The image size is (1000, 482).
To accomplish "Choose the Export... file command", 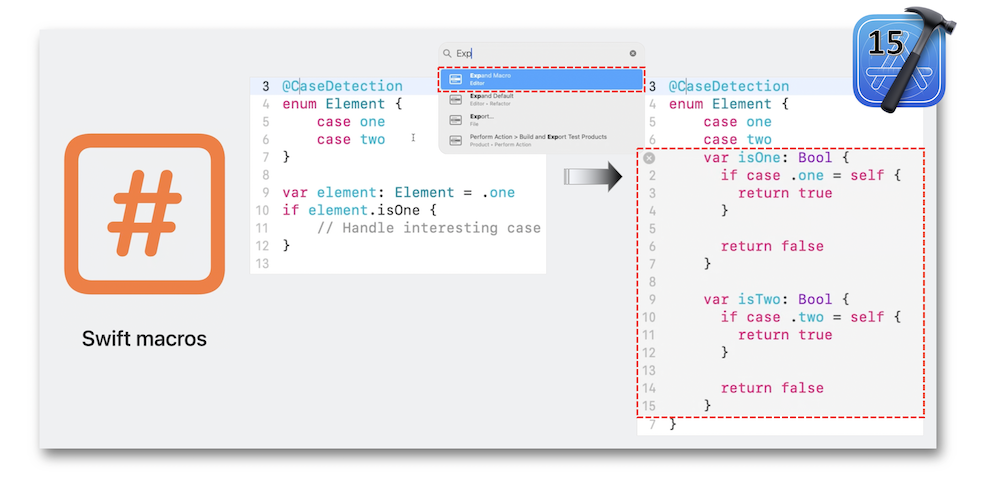I will [541, 120].
